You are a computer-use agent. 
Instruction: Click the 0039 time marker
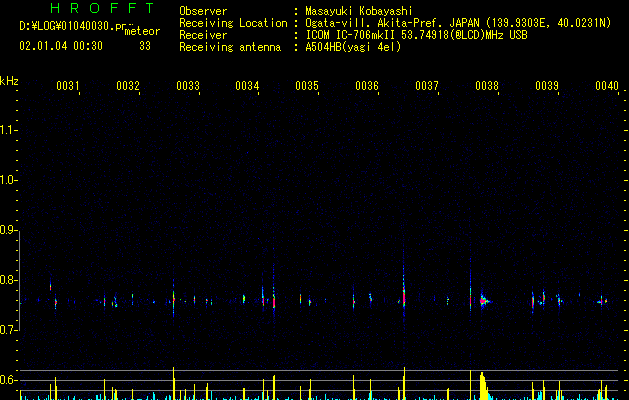tap(547, 85)
